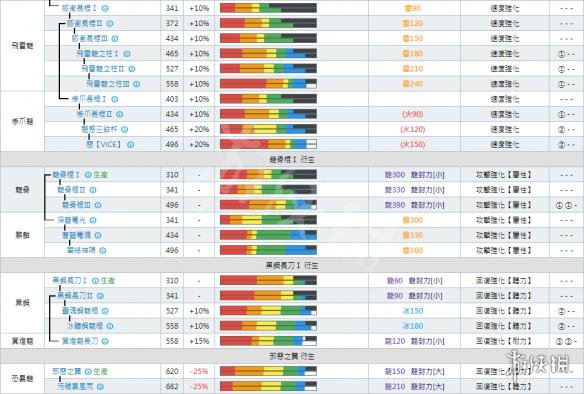The image size is (584, 394).
Task: Click the ① slot icon in 雷180 row
Action: click(x=562, y=54)
